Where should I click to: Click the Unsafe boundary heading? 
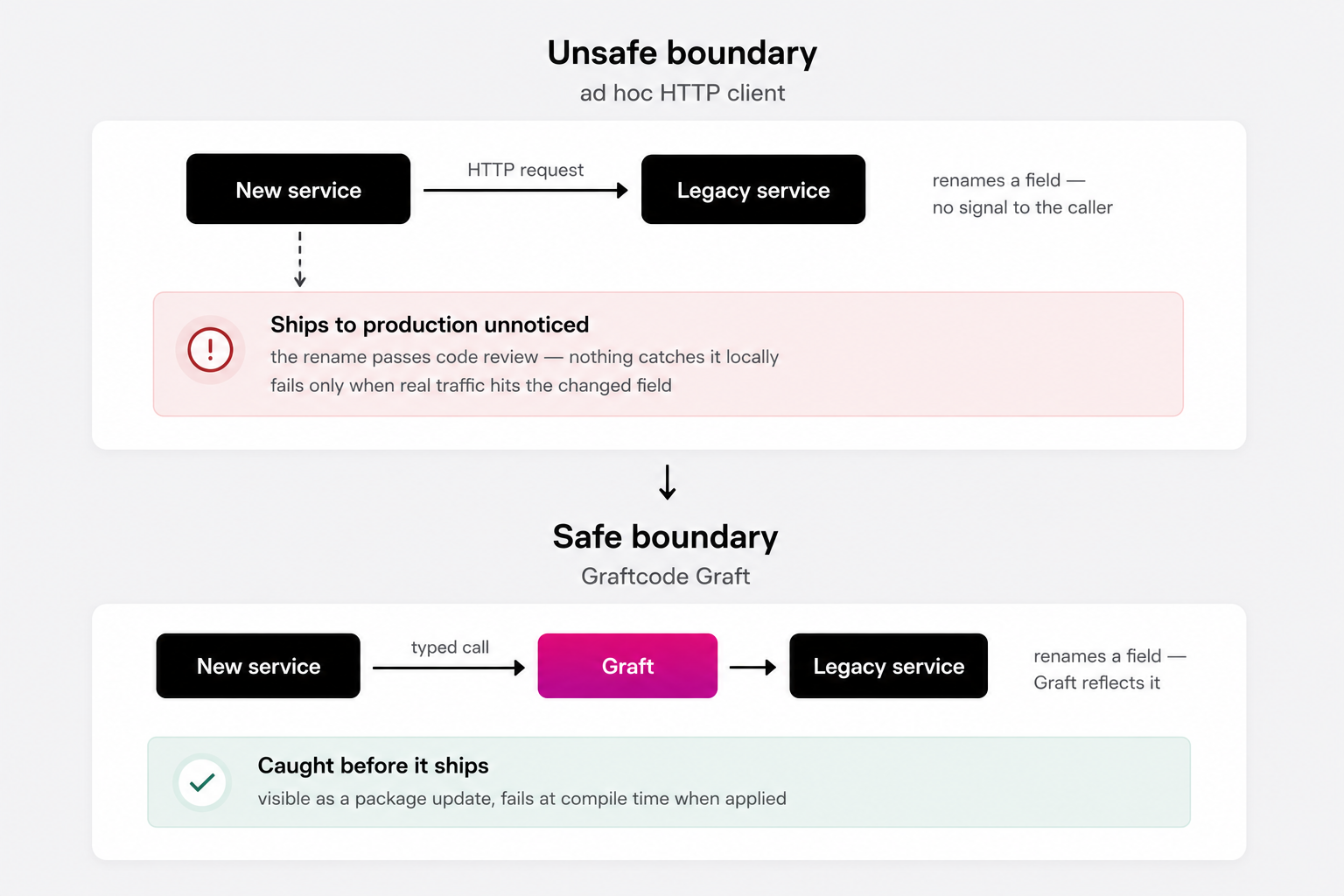pos(682,52)
